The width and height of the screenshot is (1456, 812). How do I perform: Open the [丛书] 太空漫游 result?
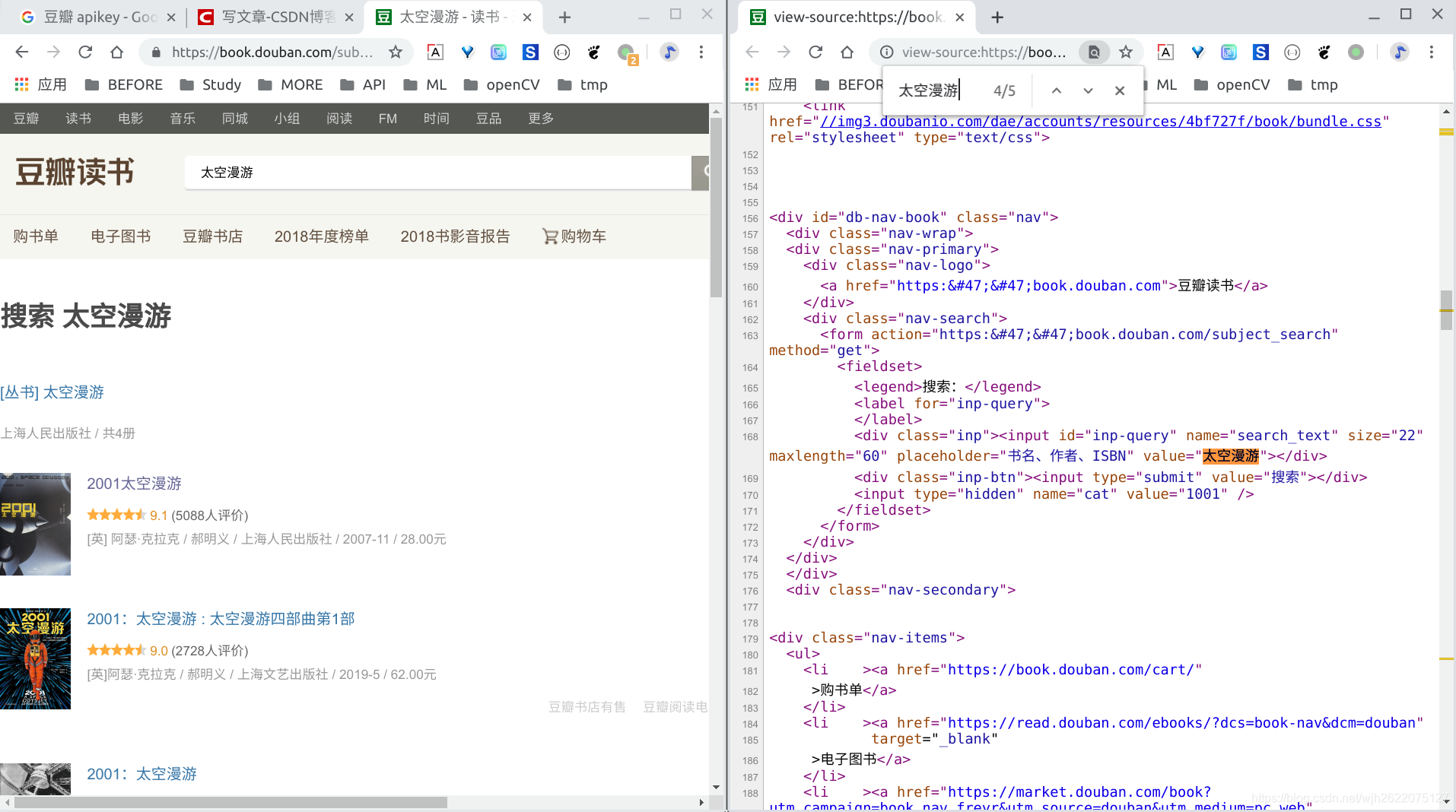[52, 392]
